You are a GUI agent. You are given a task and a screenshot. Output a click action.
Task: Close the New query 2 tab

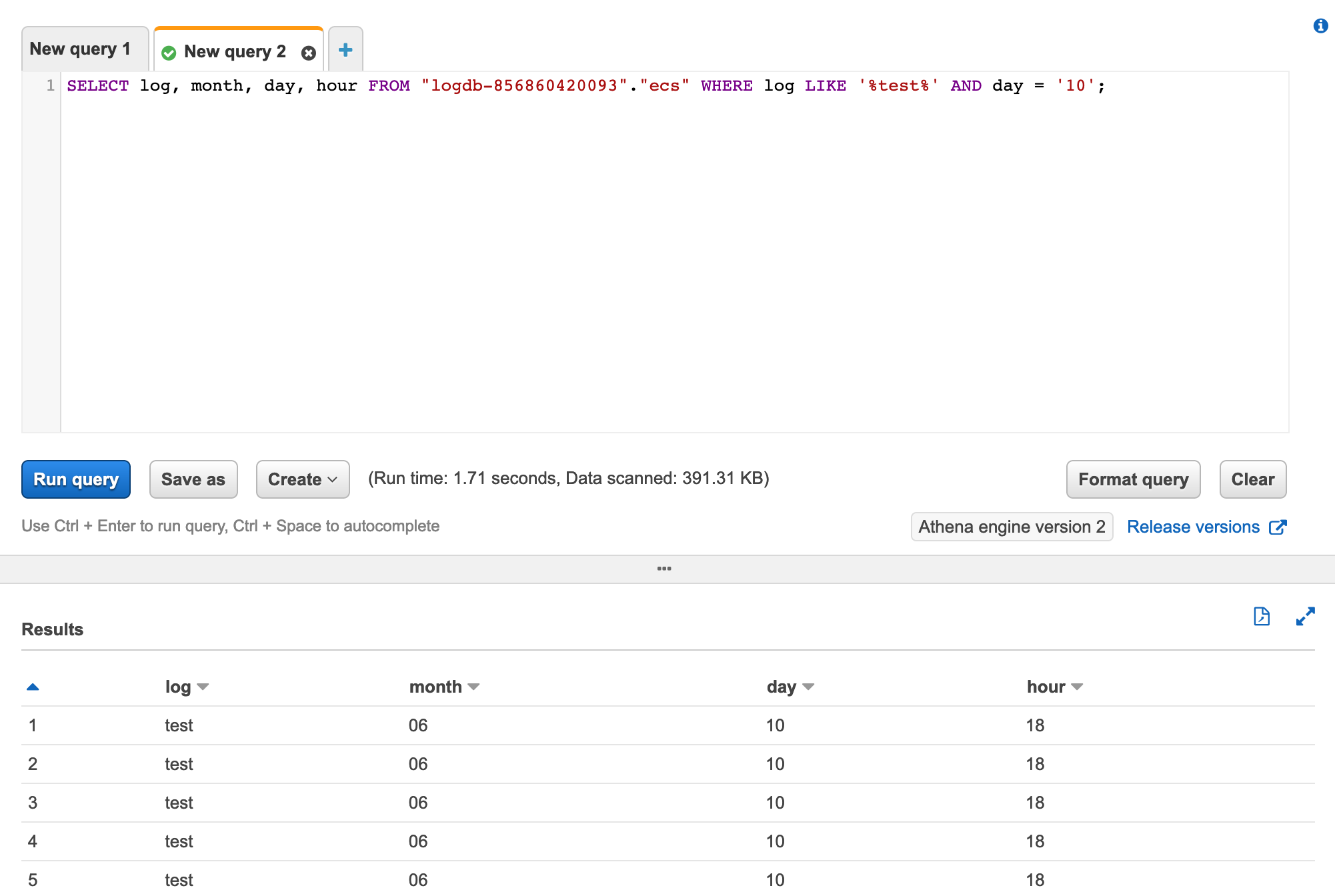pyautogui.click(x=308, y=53)
